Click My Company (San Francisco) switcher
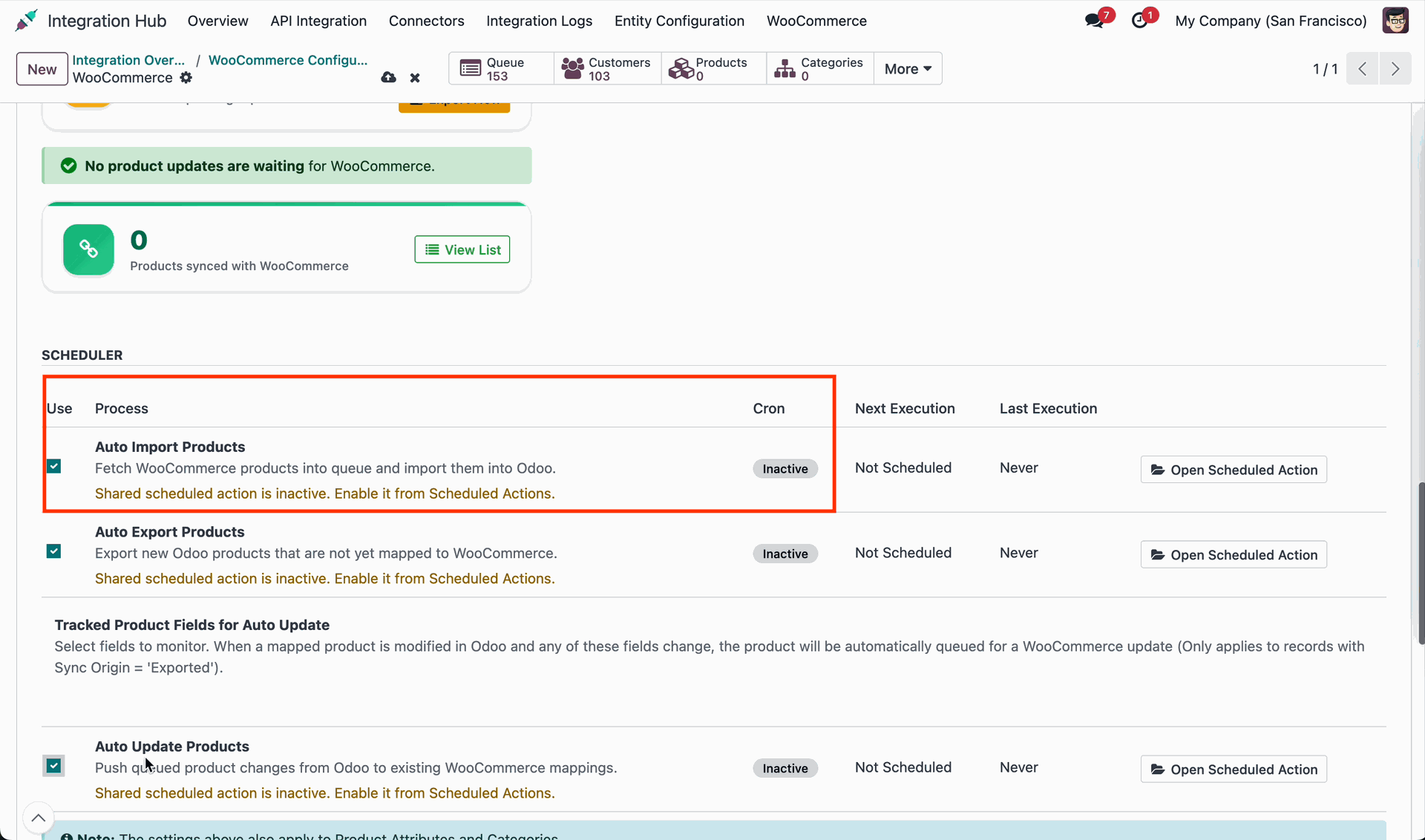This screenshot has width=1425, height=840. pos(1271,21)
